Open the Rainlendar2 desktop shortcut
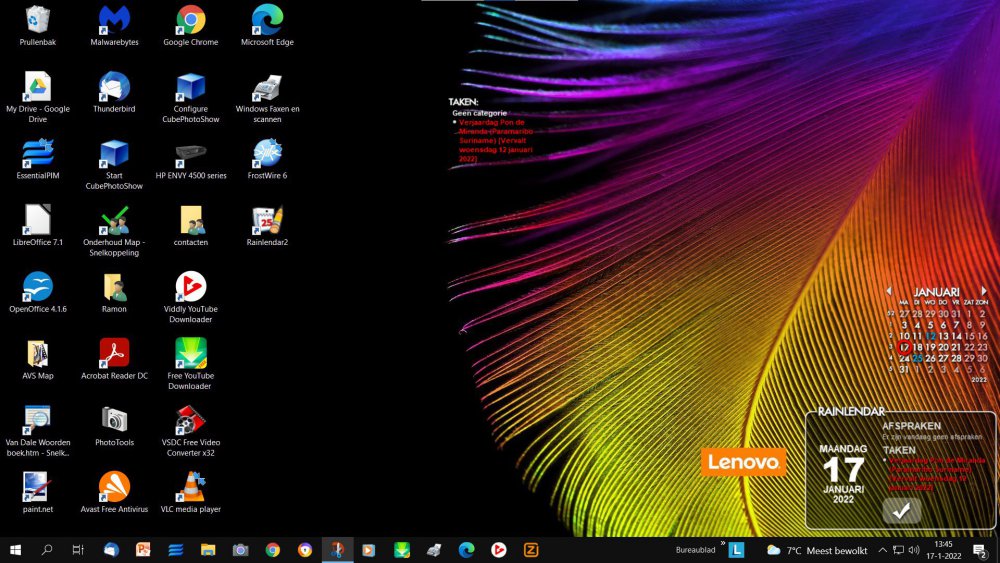Image resolution: width=1000 pixels, height=563 pixels. (267, 222)
